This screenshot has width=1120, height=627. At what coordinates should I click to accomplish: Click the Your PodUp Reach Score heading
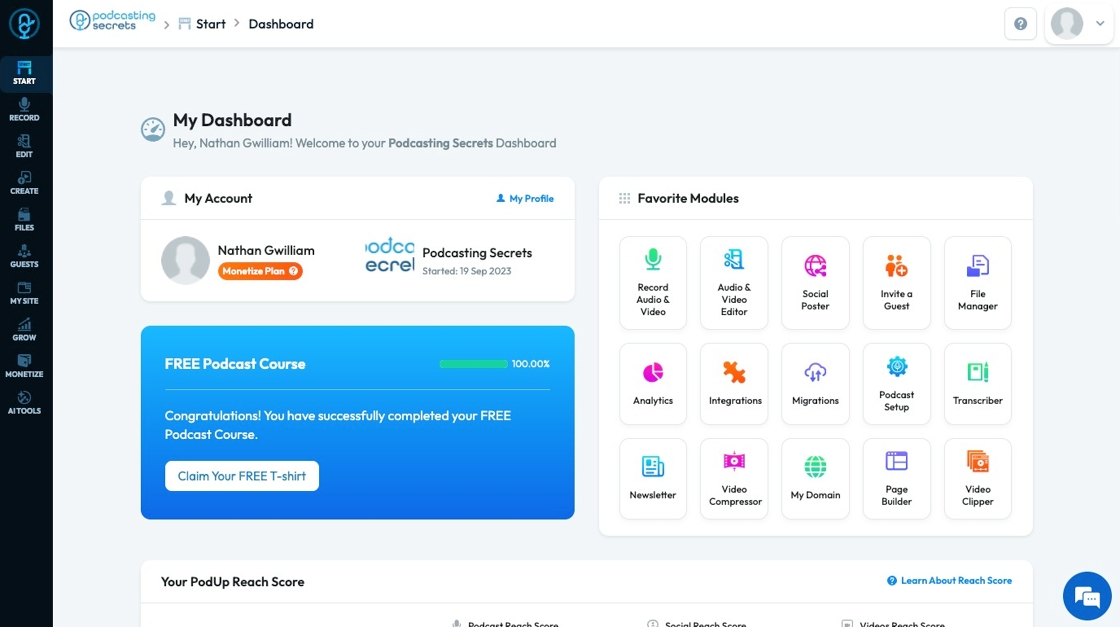pyautogui.click(x=232, y=582)
